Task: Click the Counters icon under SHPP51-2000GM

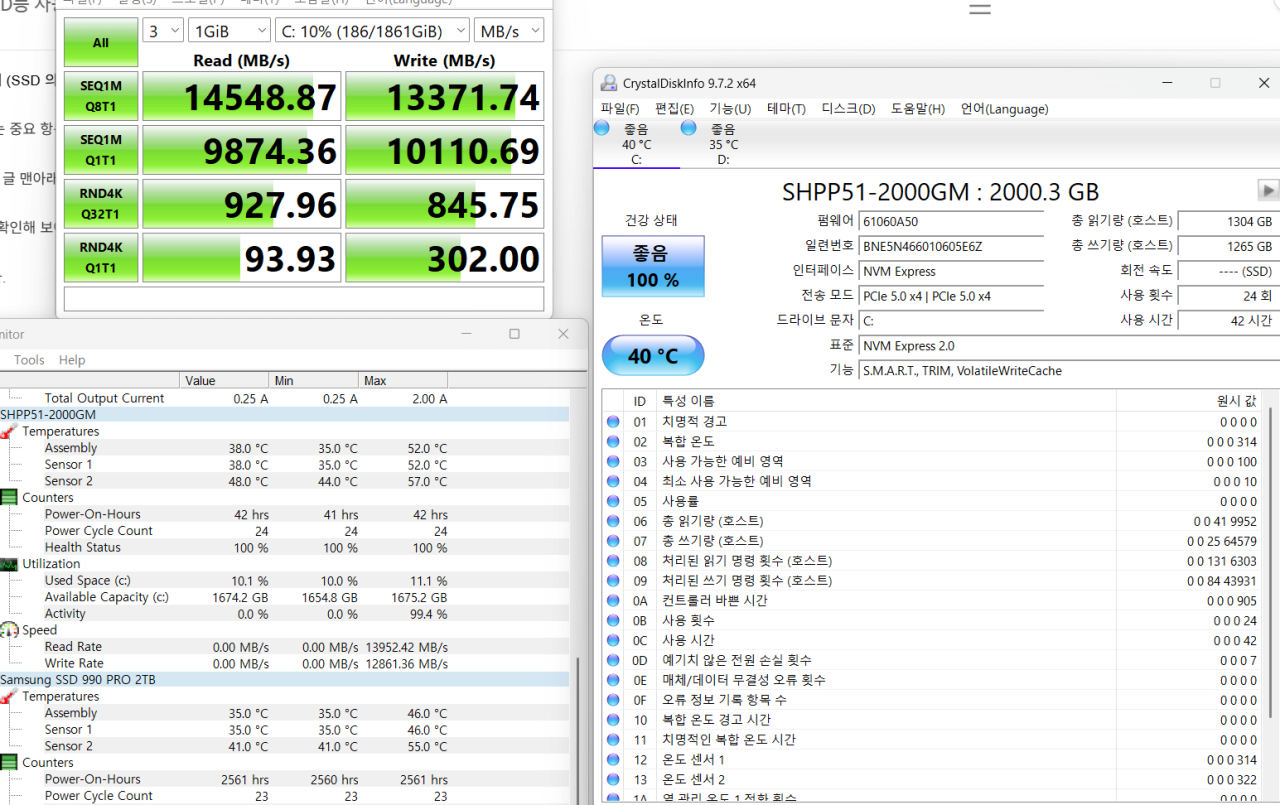Action: click(x=8, y=497)
